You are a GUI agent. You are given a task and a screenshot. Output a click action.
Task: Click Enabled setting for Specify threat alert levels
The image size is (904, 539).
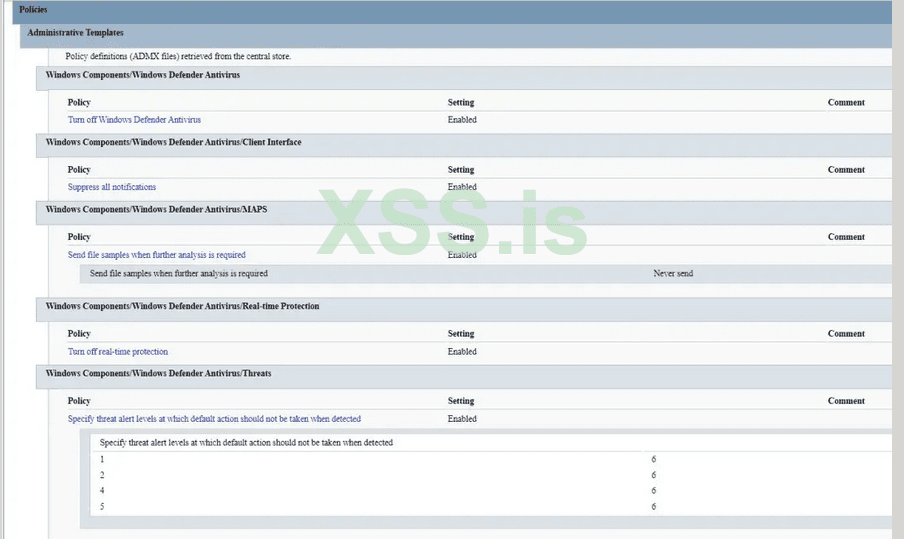462,419
